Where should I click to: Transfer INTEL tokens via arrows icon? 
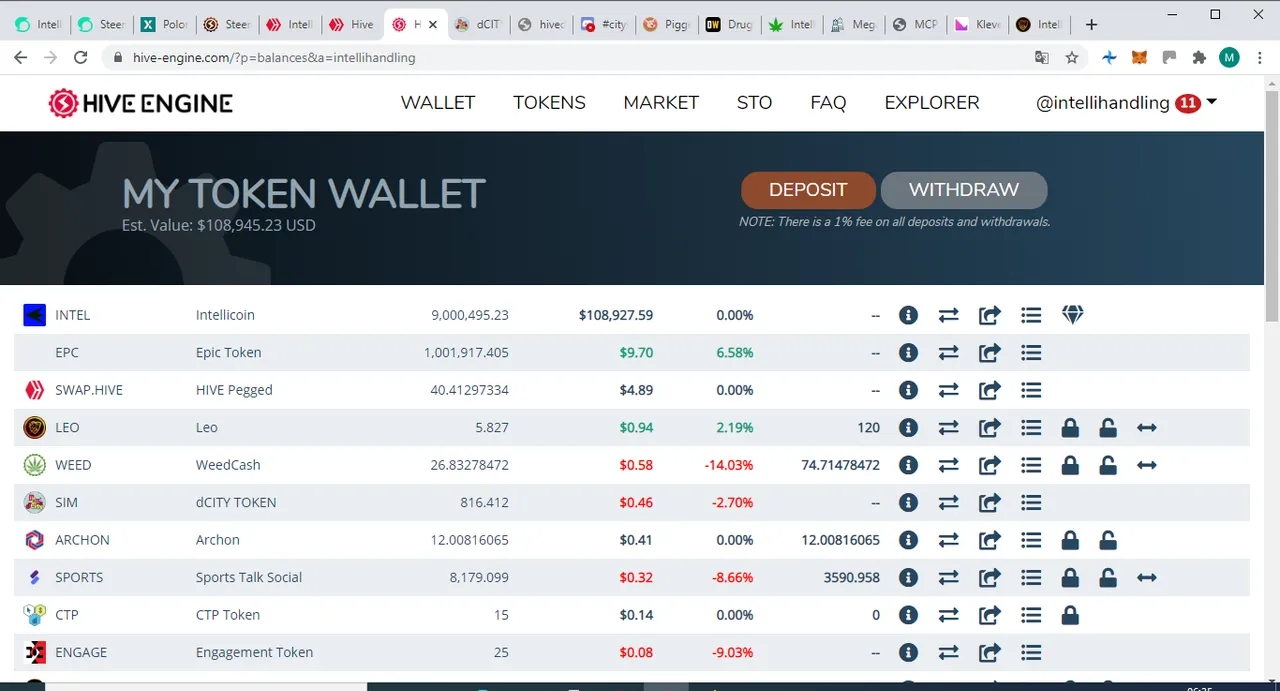(949, 315)
